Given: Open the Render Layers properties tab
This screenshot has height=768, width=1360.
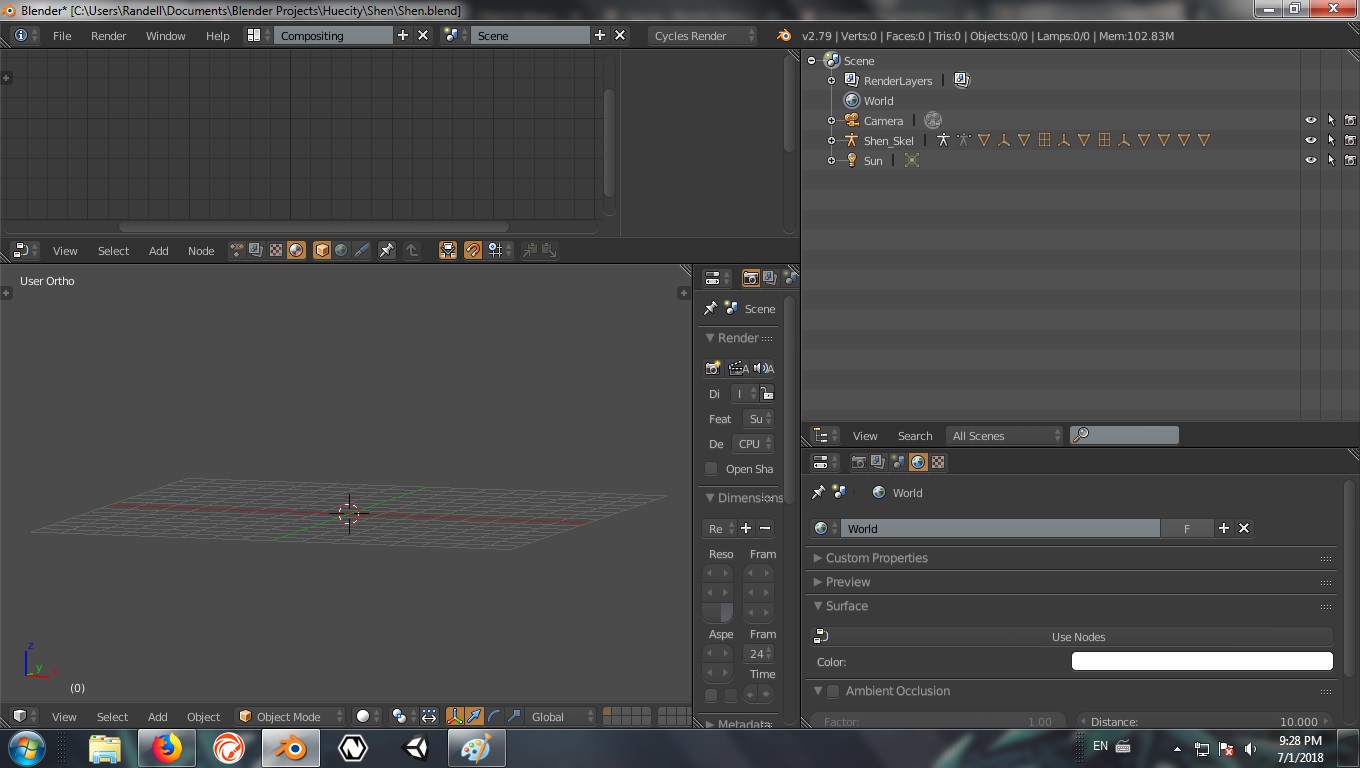Looking at the screenshot, I should click(877, 462).
